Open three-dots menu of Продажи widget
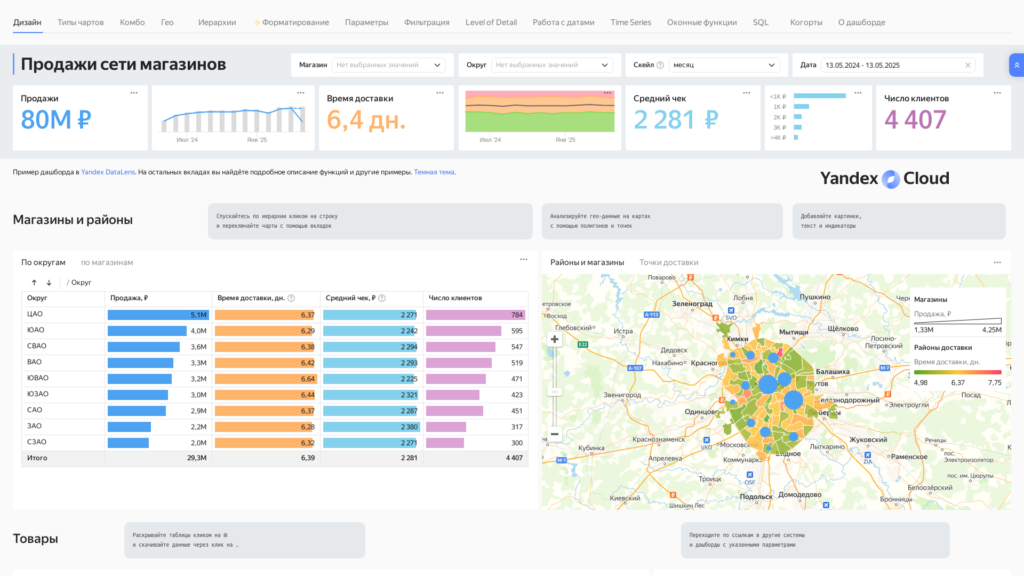Screen dimensions: 1024x576 pyautogui.click(x=133, y=92)
